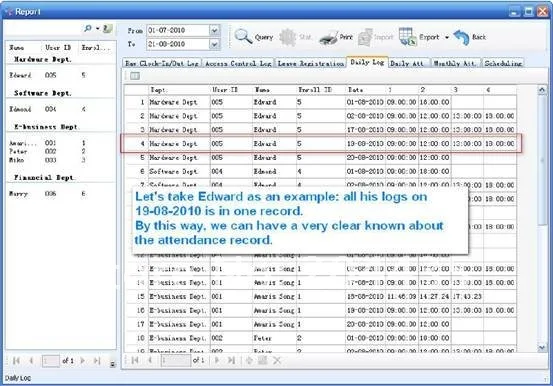Click the User ID header in employee list
553x386 pixels.
[58, 47]
